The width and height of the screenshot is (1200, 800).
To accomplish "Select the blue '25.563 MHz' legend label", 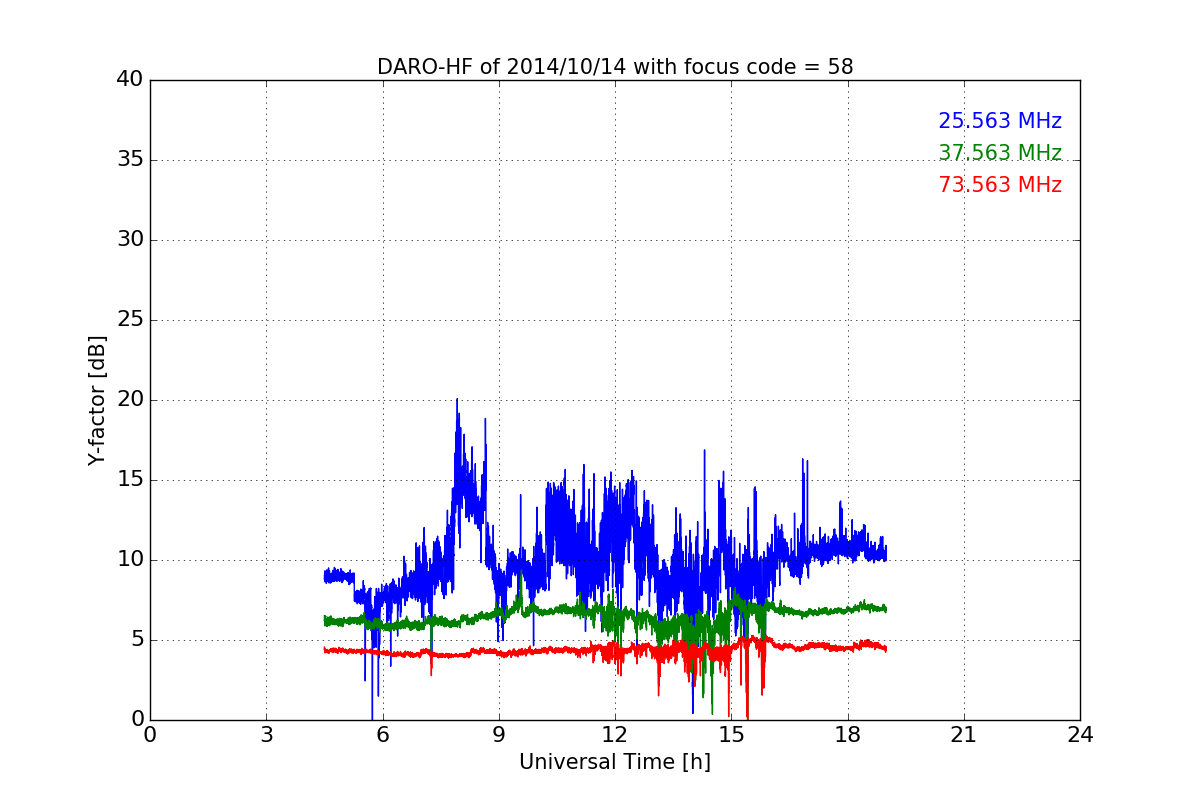I will click(1000, 121).
